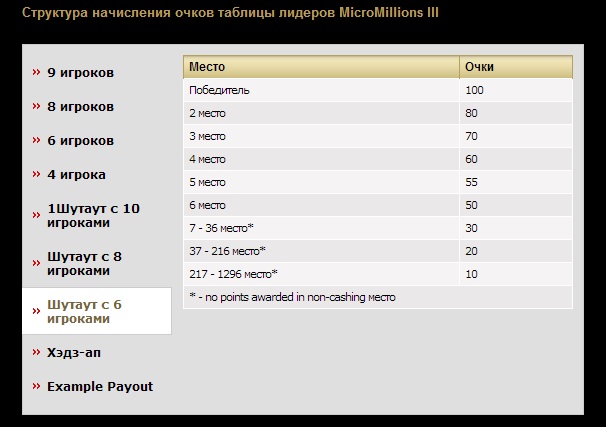Select the "6 место" cell
The width and height of the screenshot is (606, 427).
click(x=321, y=205)
